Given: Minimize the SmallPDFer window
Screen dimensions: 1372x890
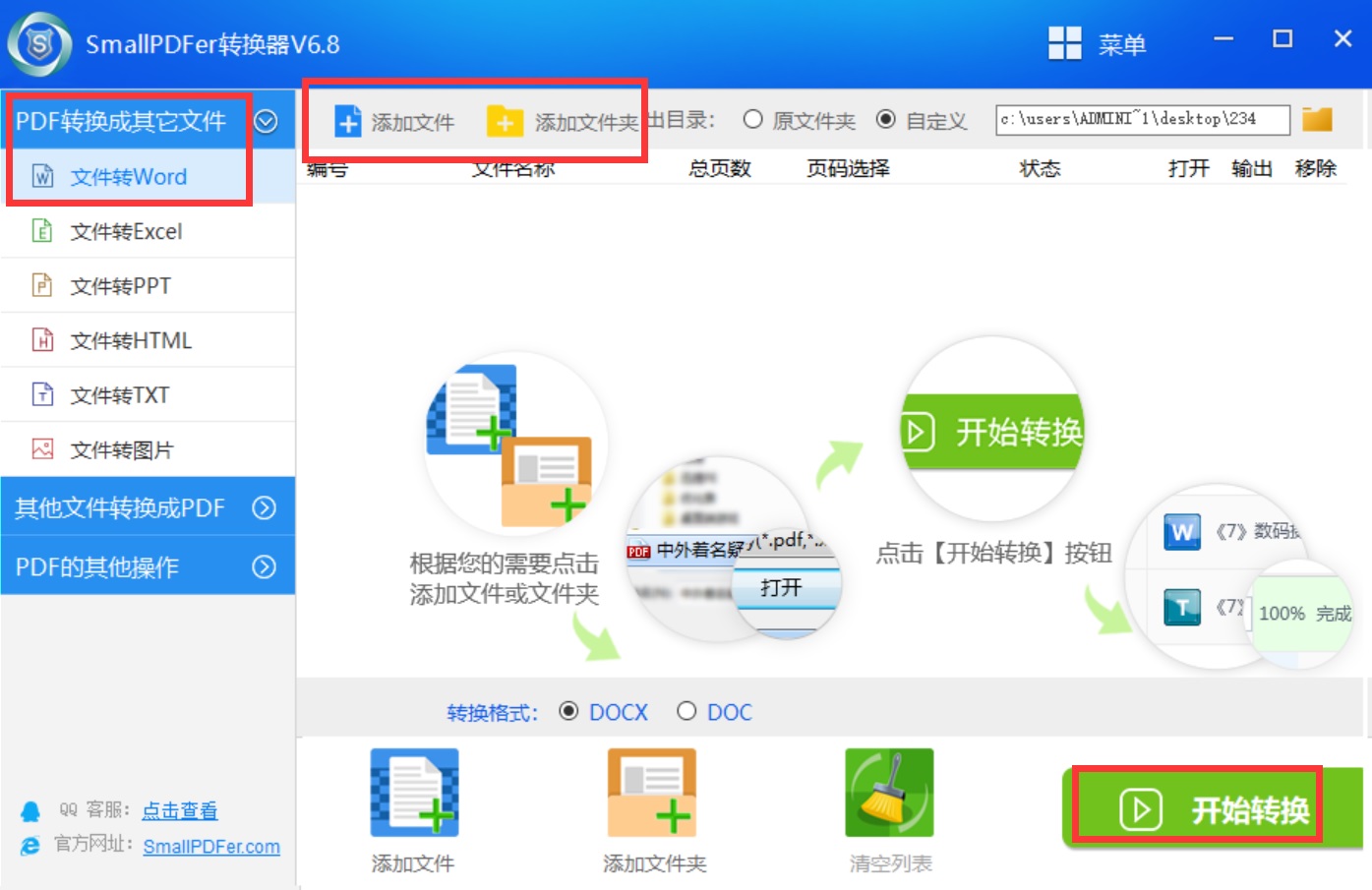Looking at the screenshot, I should [x=1223, y=39].
